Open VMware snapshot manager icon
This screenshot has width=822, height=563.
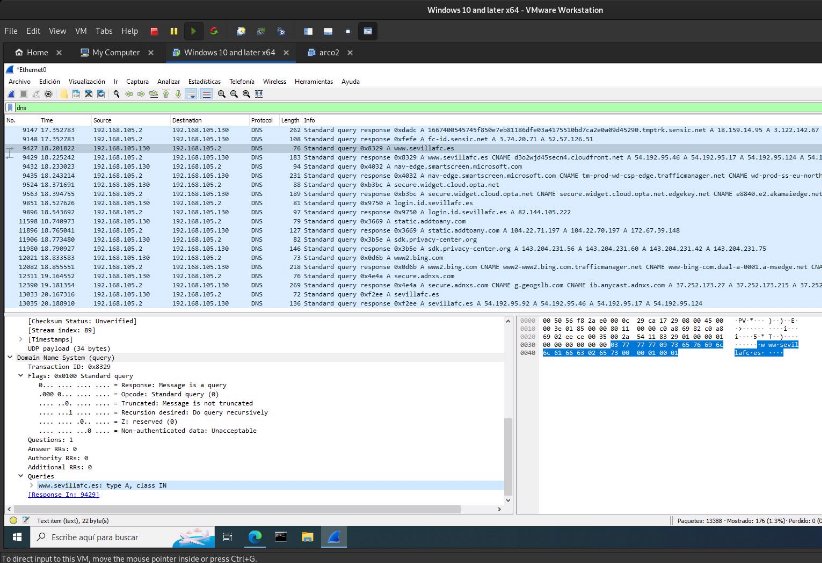coord(281,31)
